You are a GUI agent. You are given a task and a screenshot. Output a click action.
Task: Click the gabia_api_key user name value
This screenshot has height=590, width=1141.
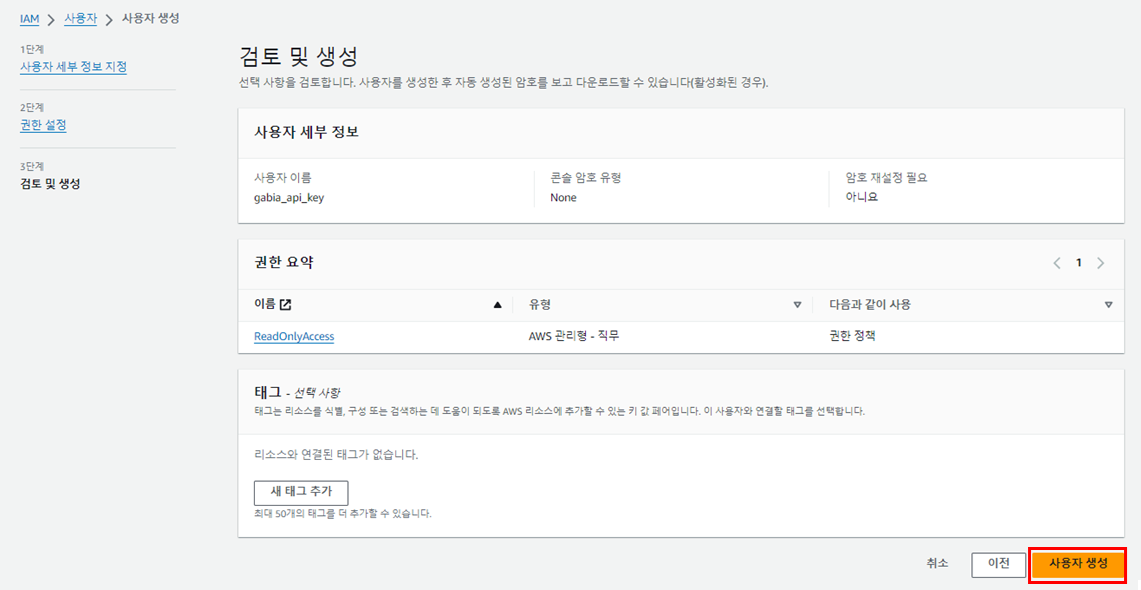click(x=289, y=198)
